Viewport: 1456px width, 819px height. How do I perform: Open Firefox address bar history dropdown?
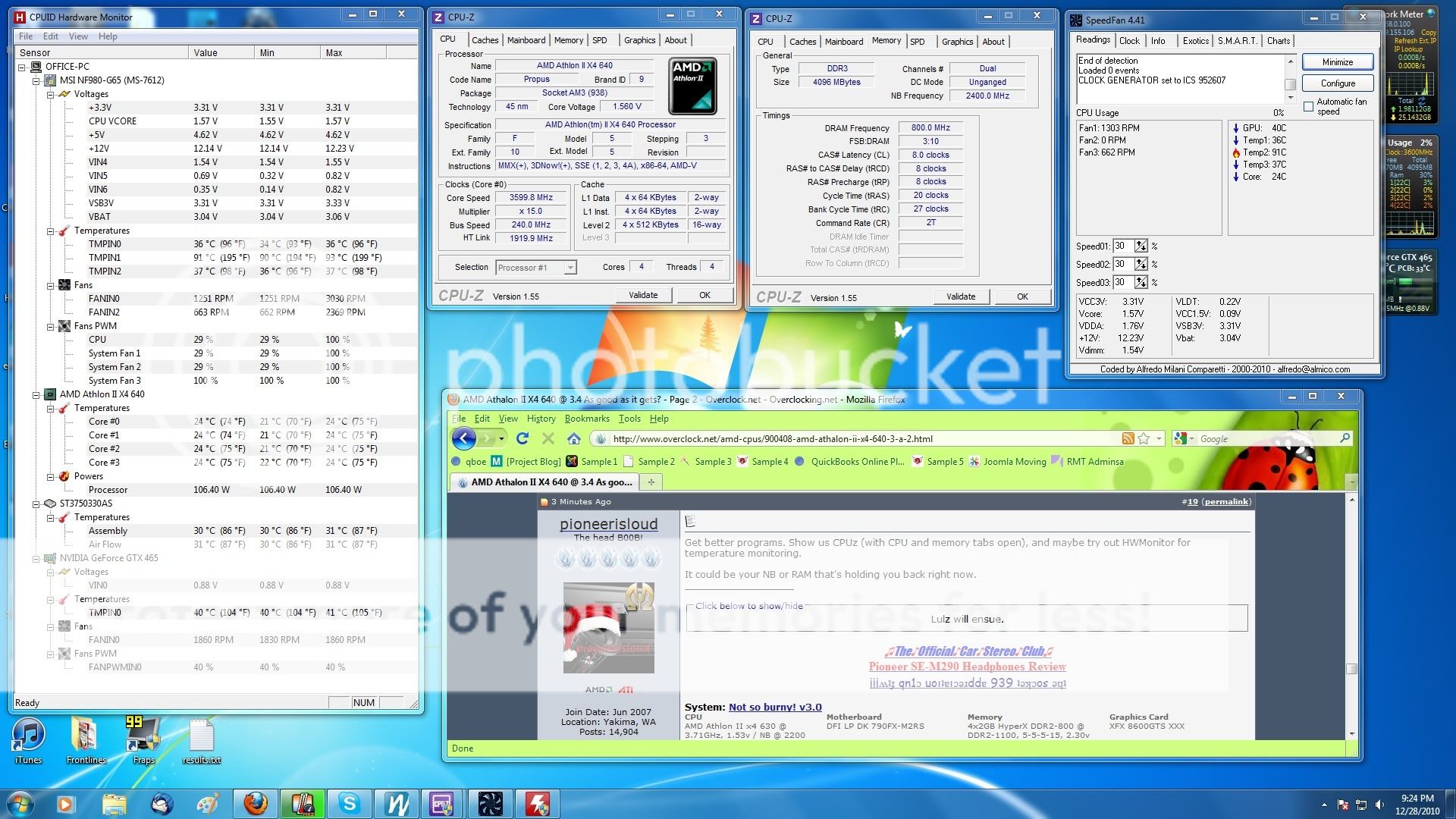tap(1159, 438)
